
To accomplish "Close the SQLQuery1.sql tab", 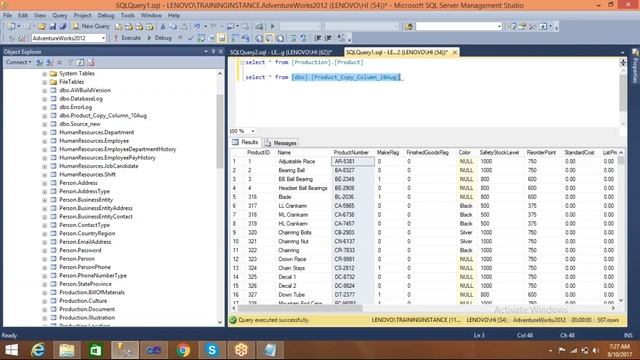I will 454,52.
